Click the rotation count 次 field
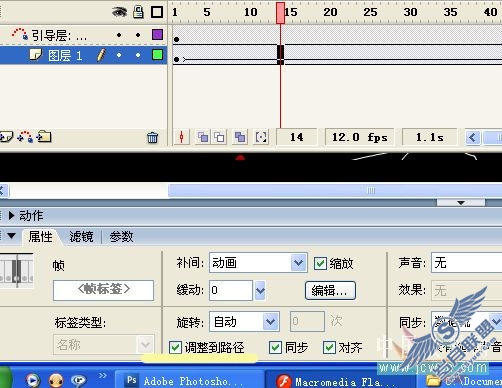 [307, 321]
